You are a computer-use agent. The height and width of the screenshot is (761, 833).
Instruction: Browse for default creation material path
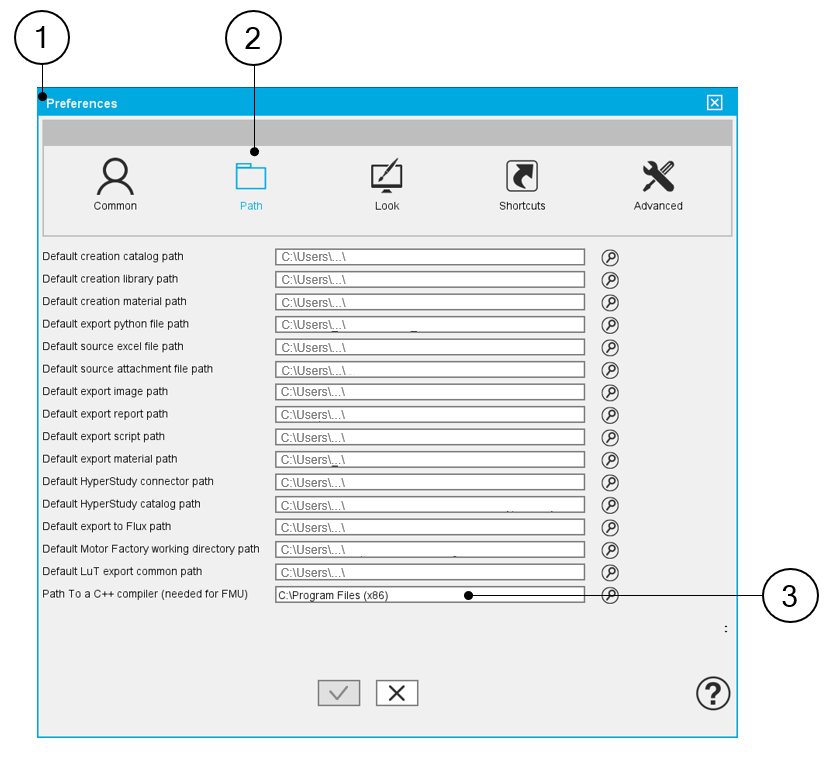pyautogui.click(x=610, y=302)
